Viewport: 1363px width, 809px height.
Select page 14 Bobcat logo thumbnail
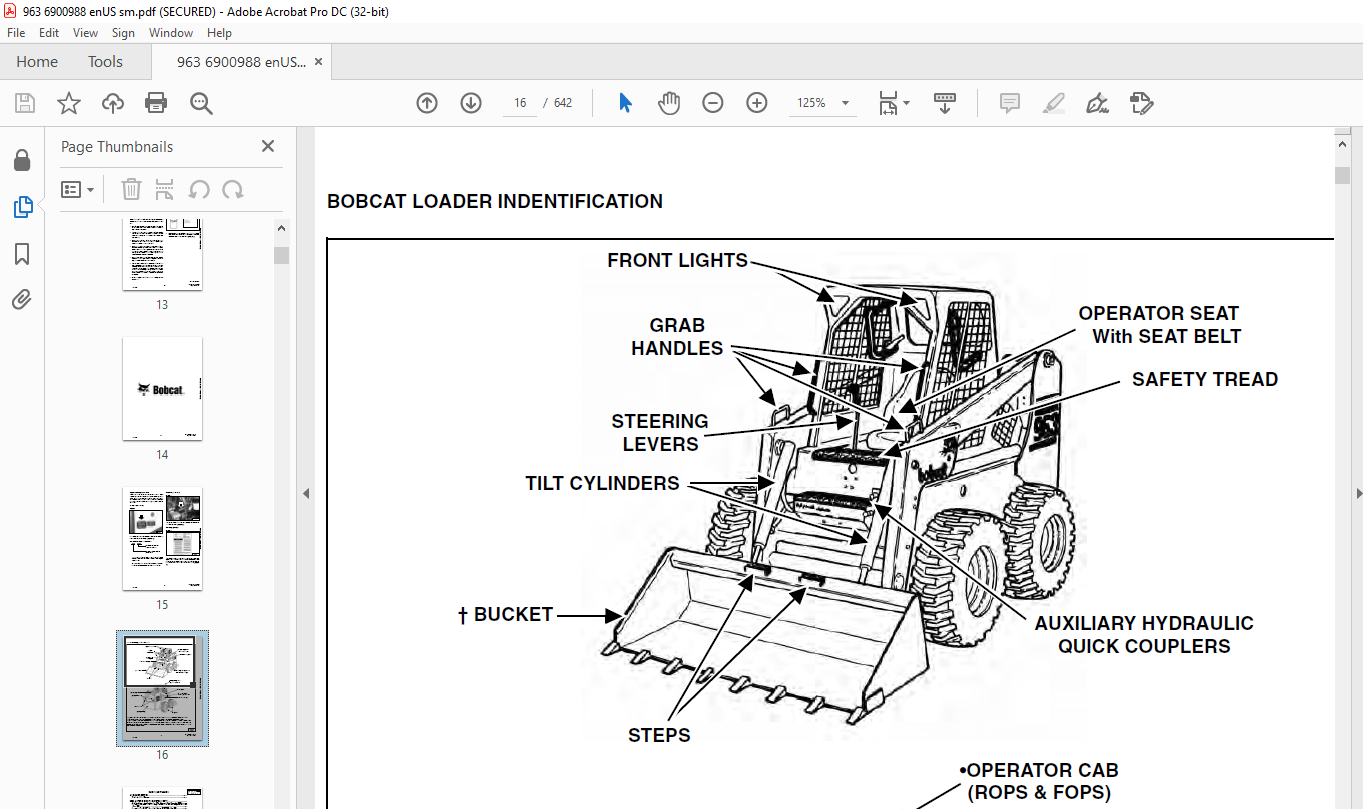coord(162,389)
